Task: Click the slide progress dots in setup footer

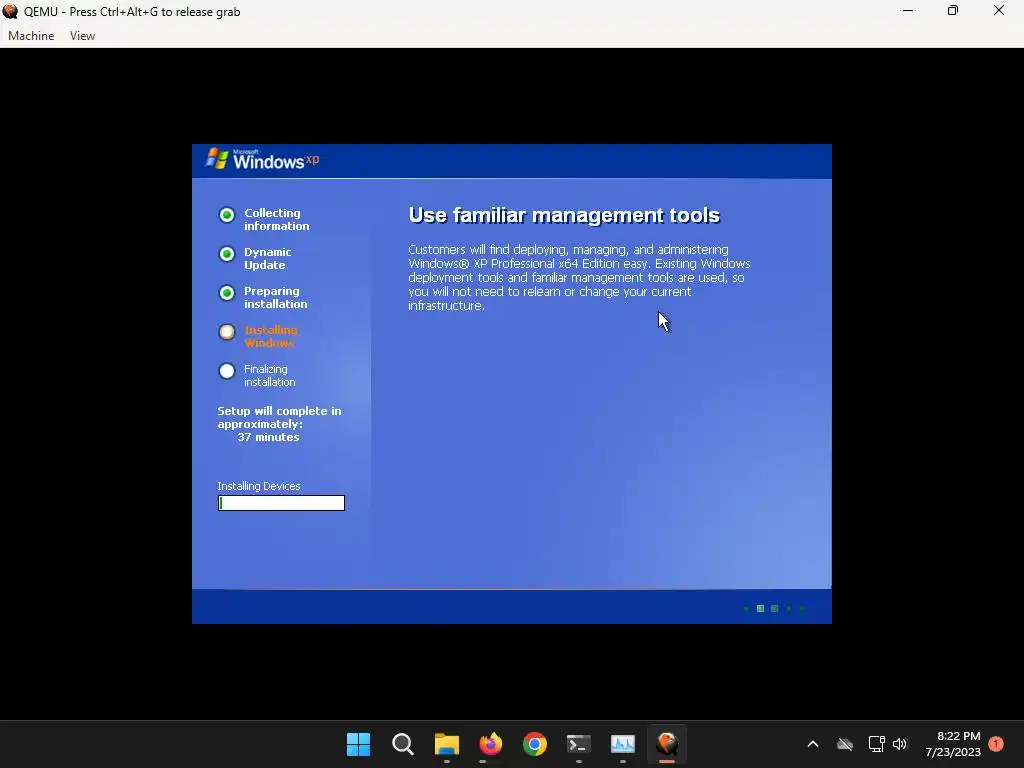Action: point(774,609)
